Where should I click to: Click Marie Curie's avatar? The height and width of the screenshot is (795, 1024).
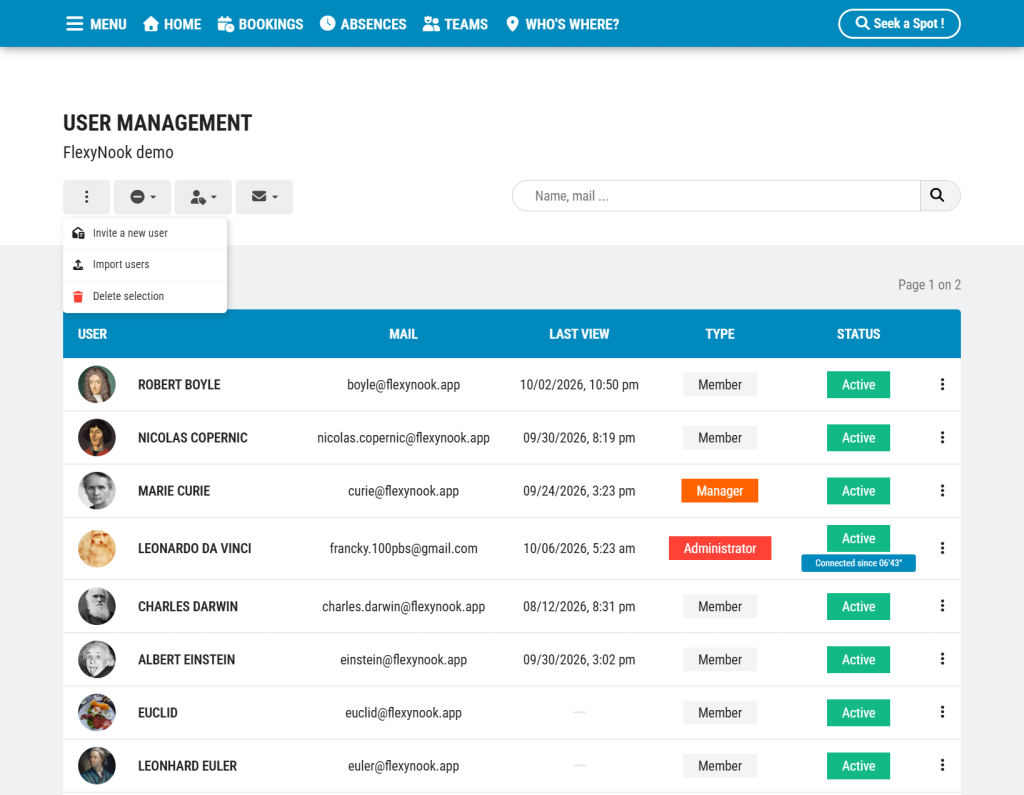point(97,491)
